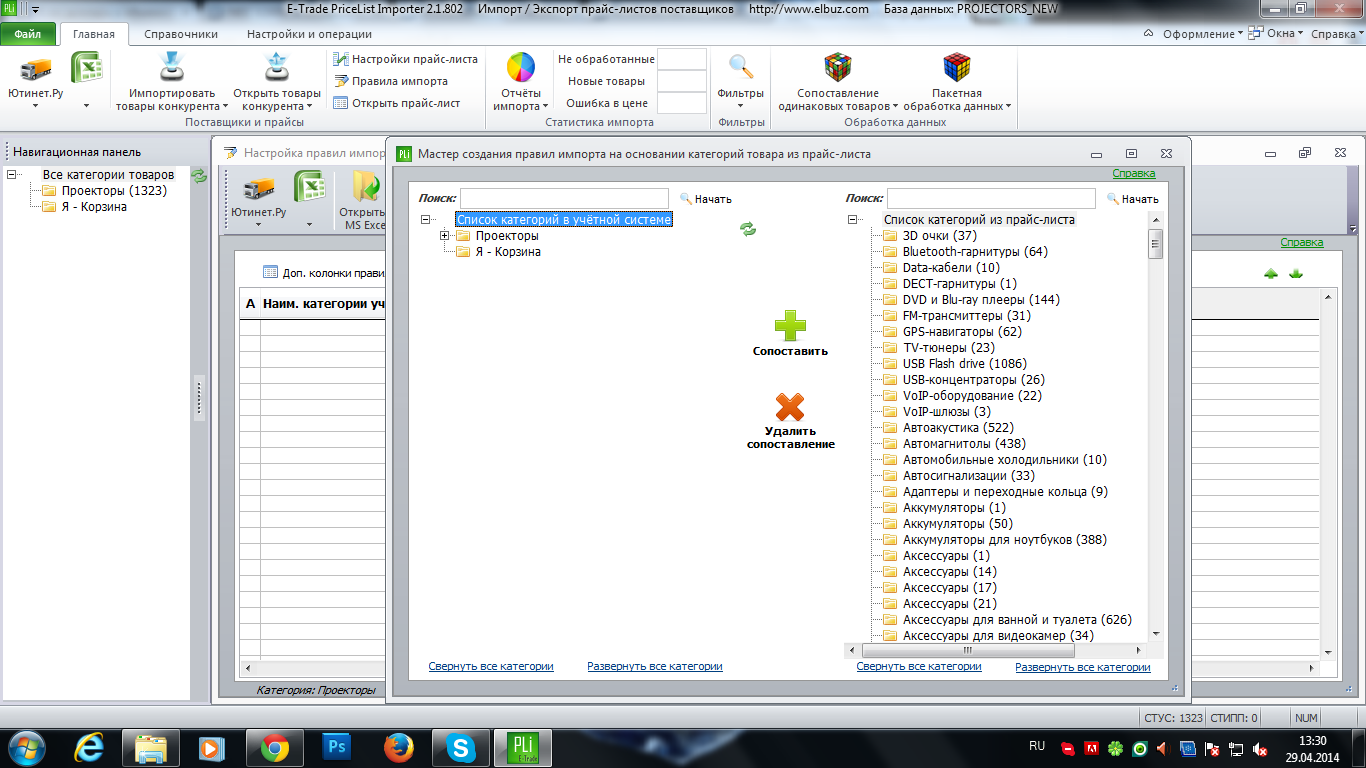
Task: Open Справка link in the wizard
Action: click(x=1134, y=174)
